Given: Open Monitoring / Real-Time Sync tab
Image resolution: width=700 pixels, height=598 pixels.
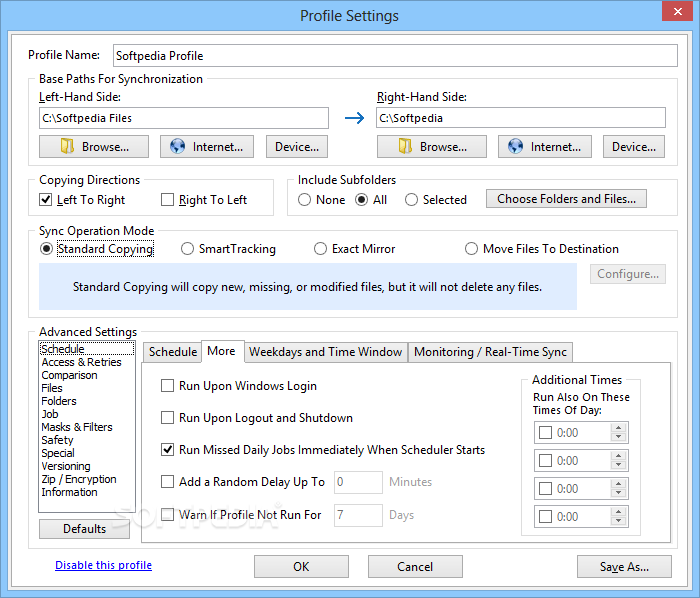Looking at the screenshot, I should pos(490,352).
